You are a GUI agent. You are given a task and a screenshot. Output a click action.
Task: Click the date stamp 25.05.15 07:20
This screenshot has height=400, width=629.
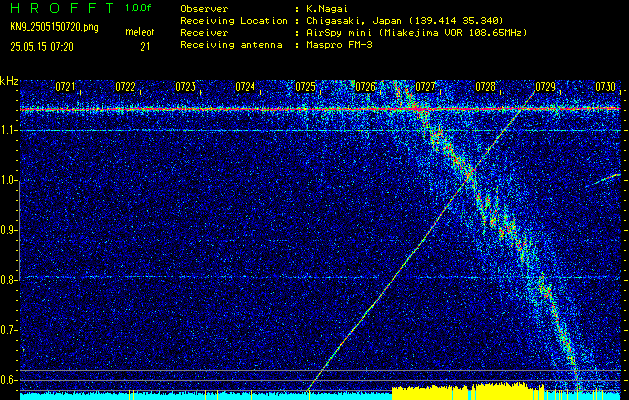click(42, 47)
